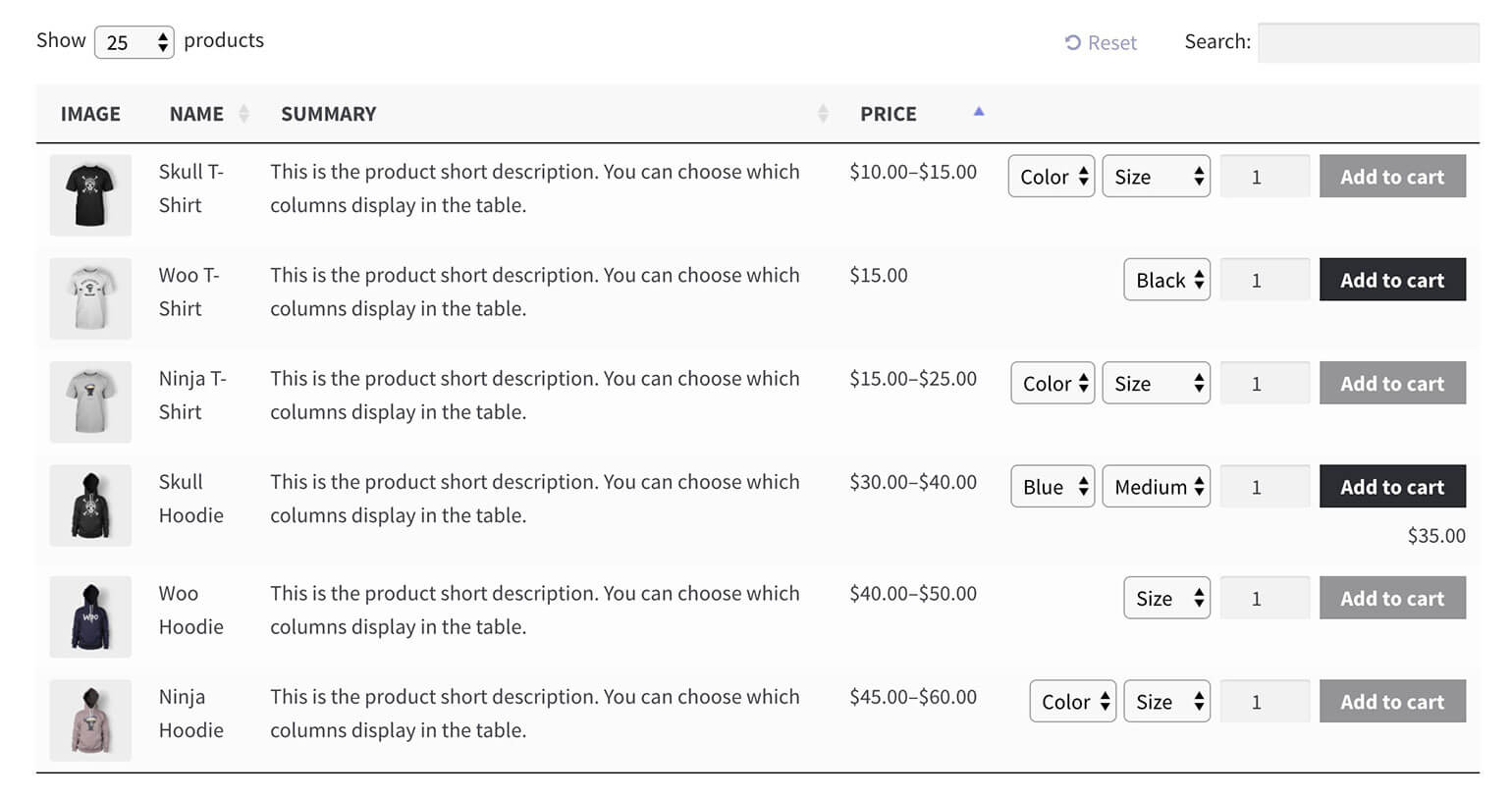Viewport: 1512px width, 799px height.
Task: Open Woo Hoodie product thumbnail
Action: 90,616
